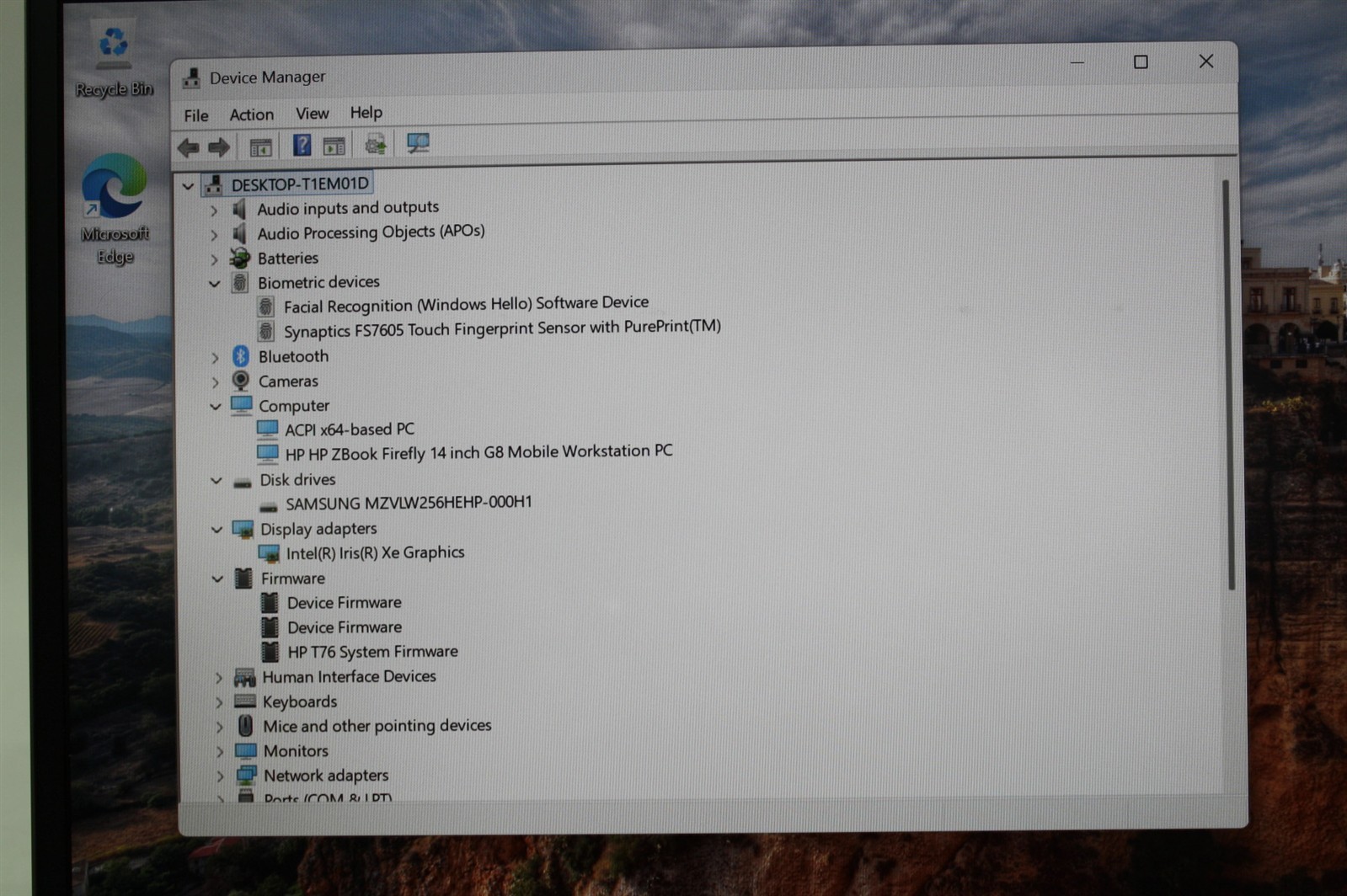
Task: Click the Keyboards category icon
Action: (245, 701)
